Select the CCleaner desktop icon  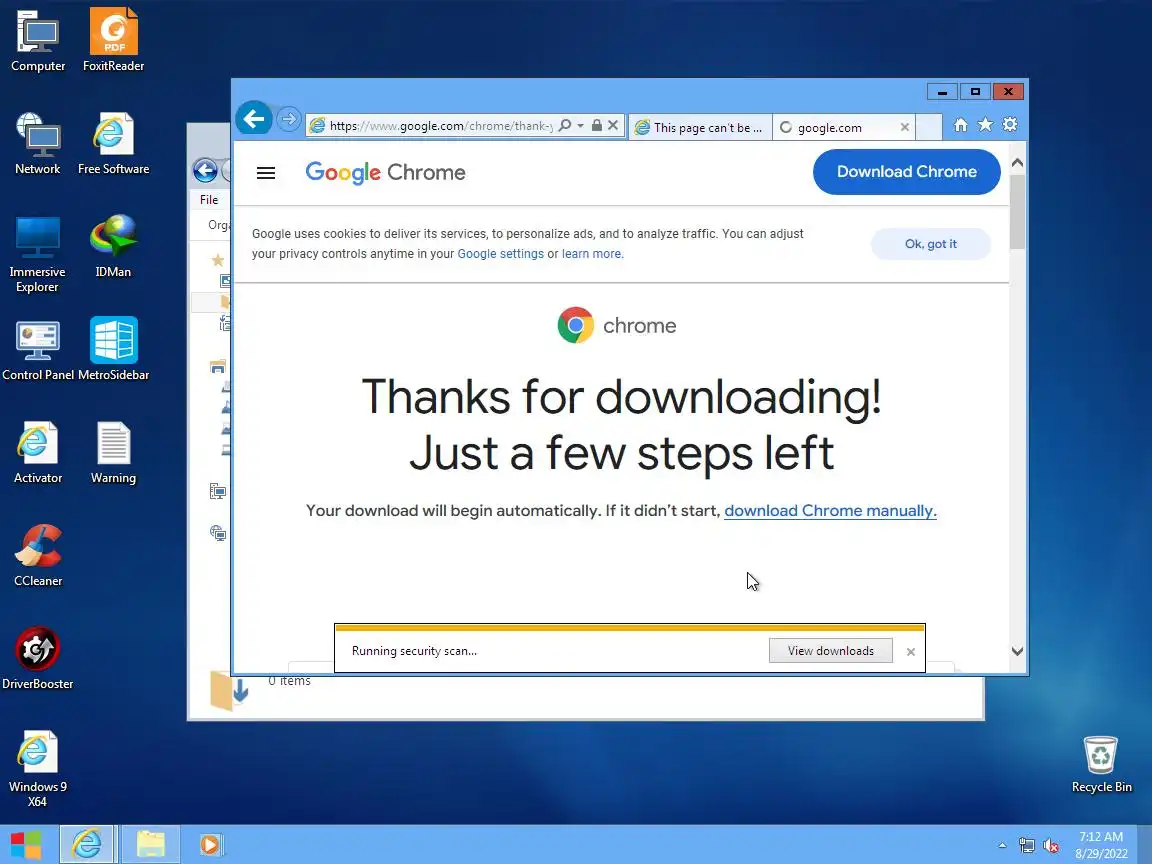click(37, 555)
